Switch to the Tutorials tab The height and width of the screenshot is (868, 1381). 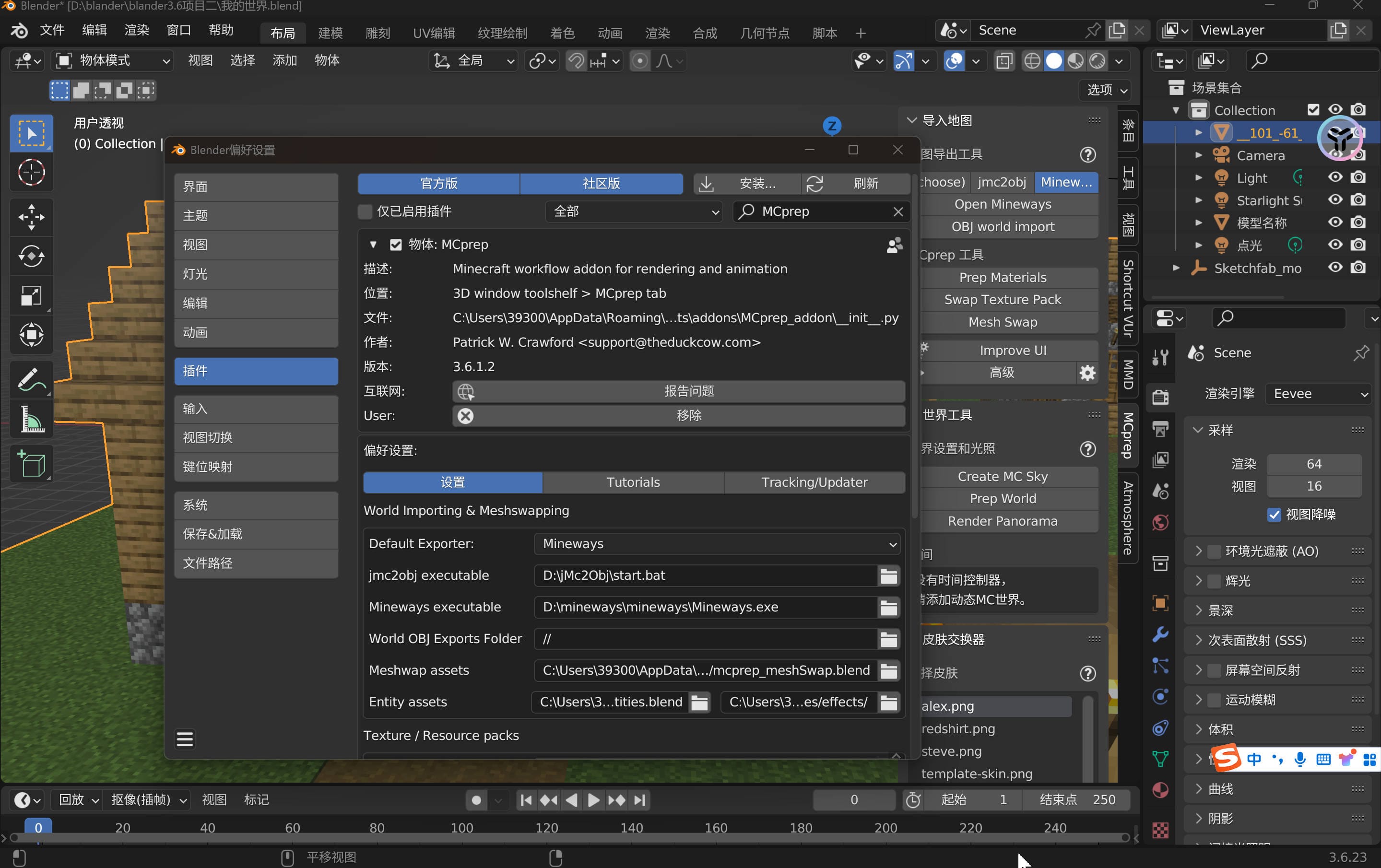tap(633, 482)
